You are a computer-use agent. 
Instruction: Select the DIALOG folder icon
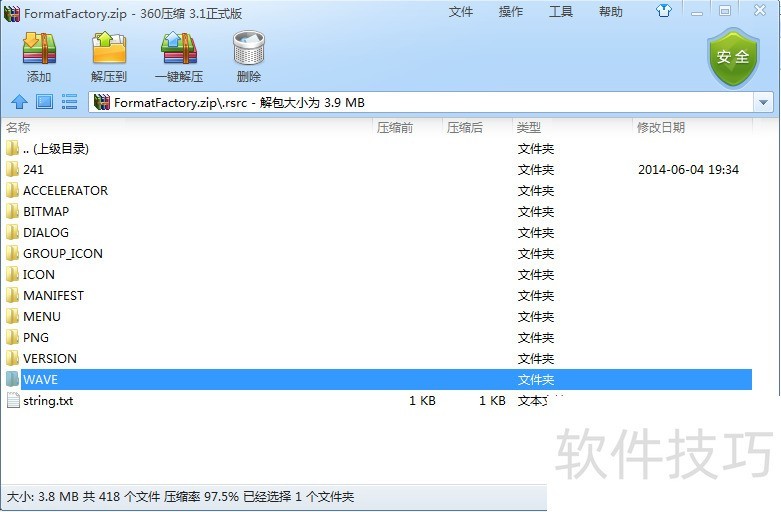pos(12,232)
